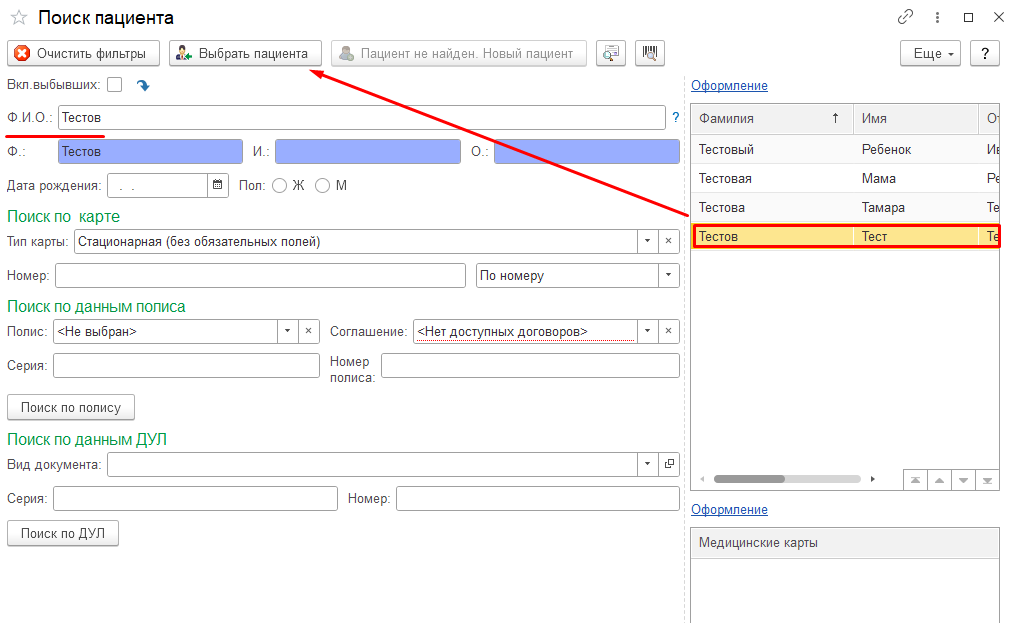Click the Дата рождения date field

[x=158, y=186]
